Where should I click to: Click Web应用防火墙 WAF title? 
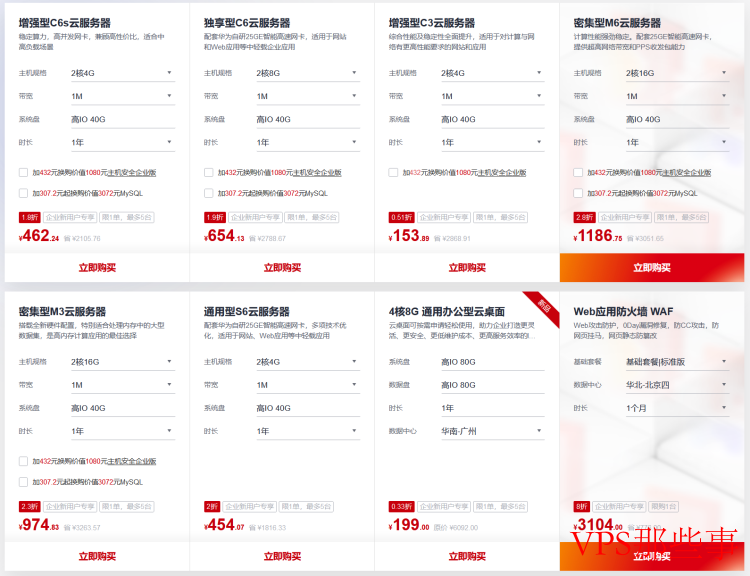pos(623,312)
